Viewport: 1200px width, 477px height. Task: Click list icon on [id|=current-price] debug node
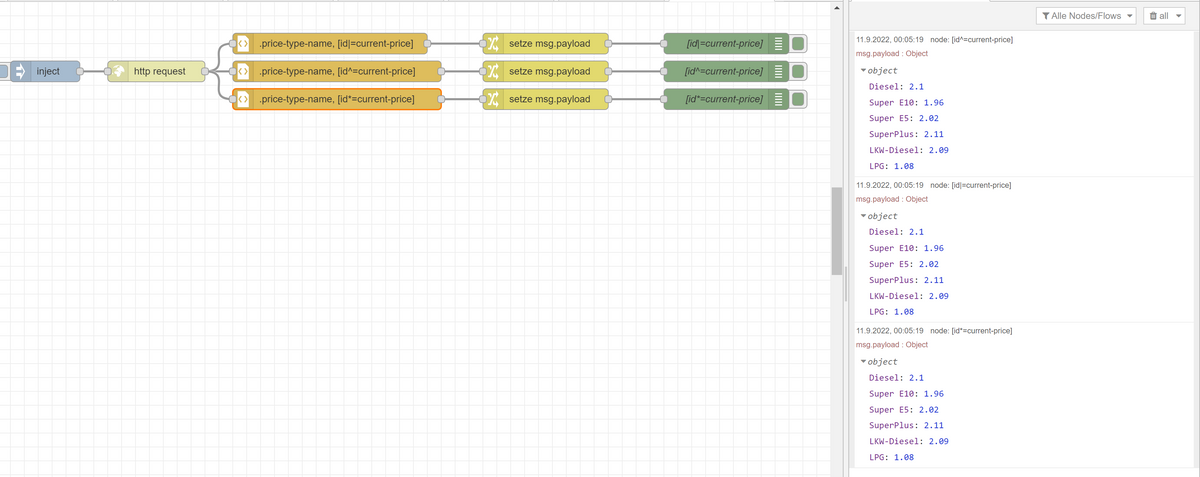(x=778, y=43)
